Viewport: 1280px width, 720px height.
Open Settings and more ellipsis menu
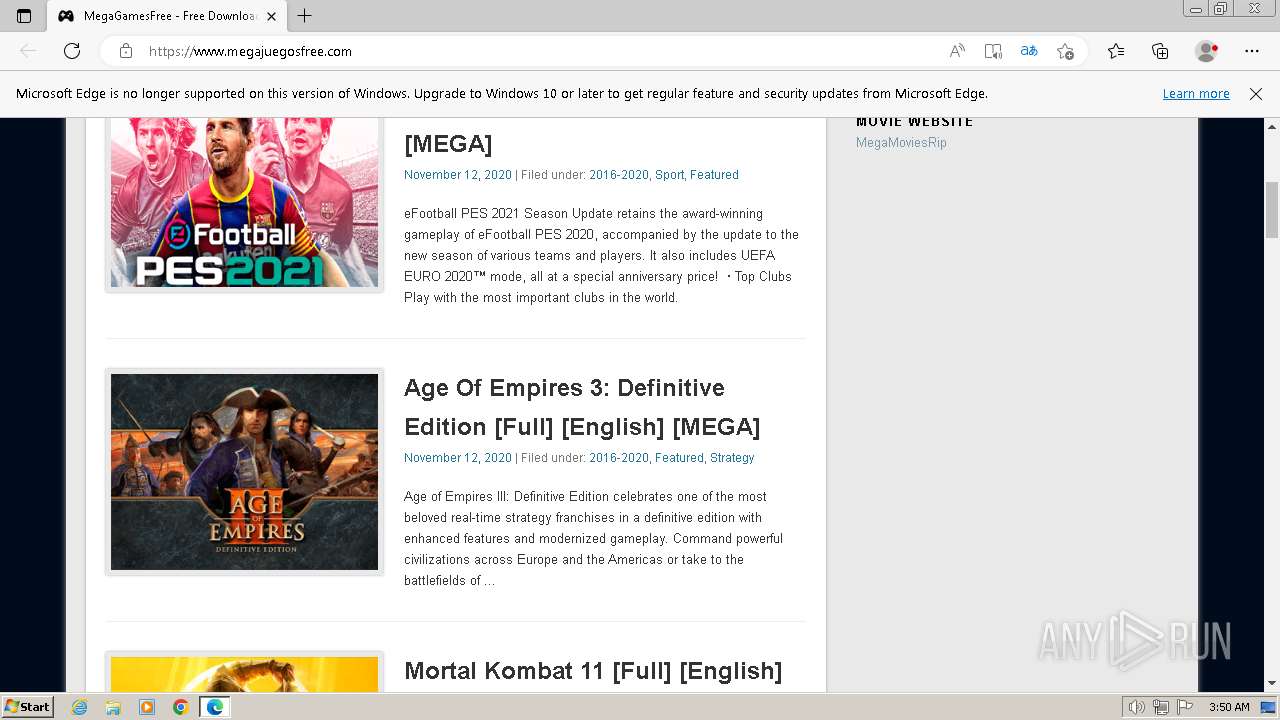[x=1252, y=51]
